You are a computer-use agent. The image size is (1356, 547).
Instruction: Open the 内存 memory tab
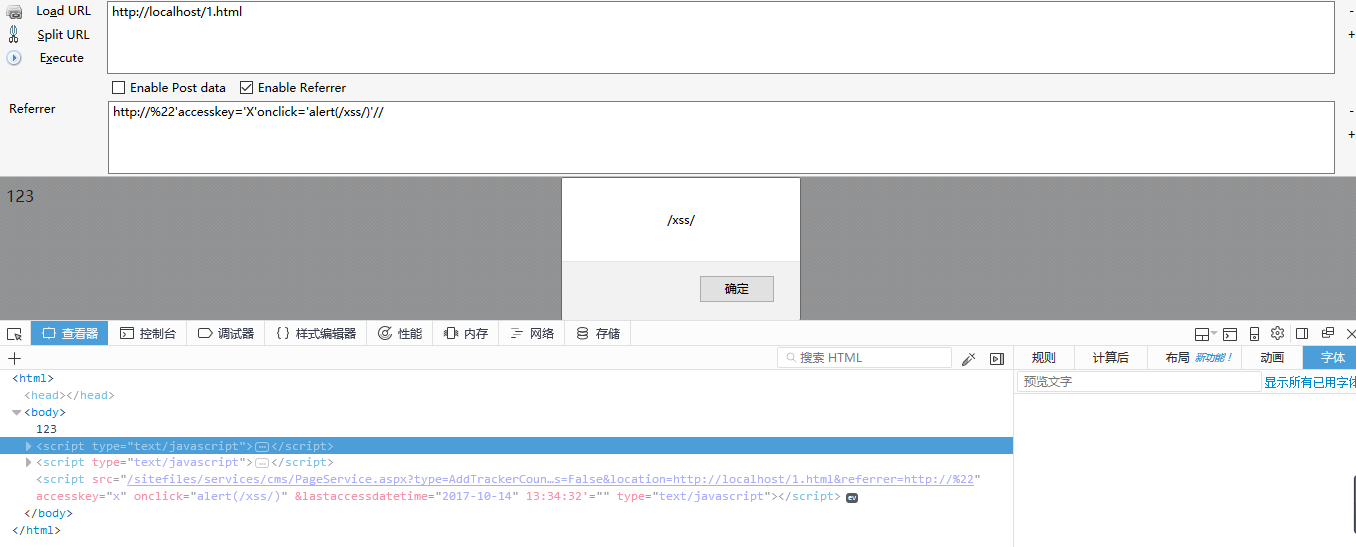pyautogui.click(x=466, y=333)
